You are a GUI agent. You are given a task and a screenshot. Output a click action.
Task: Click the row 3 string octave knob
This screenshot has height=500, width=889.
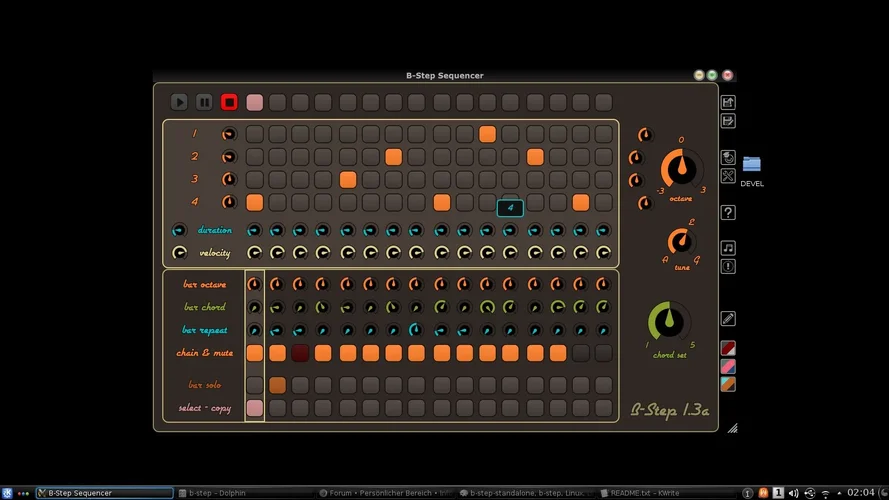636,180
